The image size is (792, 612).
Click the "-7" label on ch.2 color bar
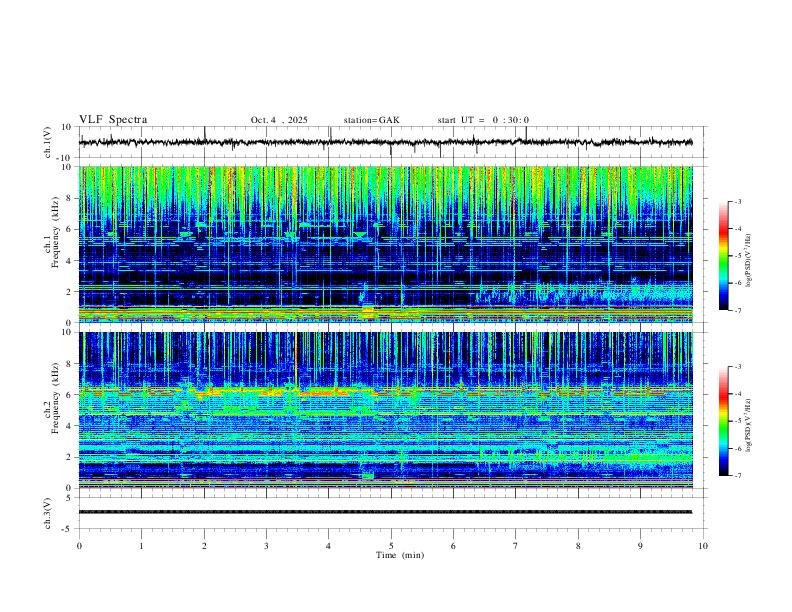(x=737, y=476)
